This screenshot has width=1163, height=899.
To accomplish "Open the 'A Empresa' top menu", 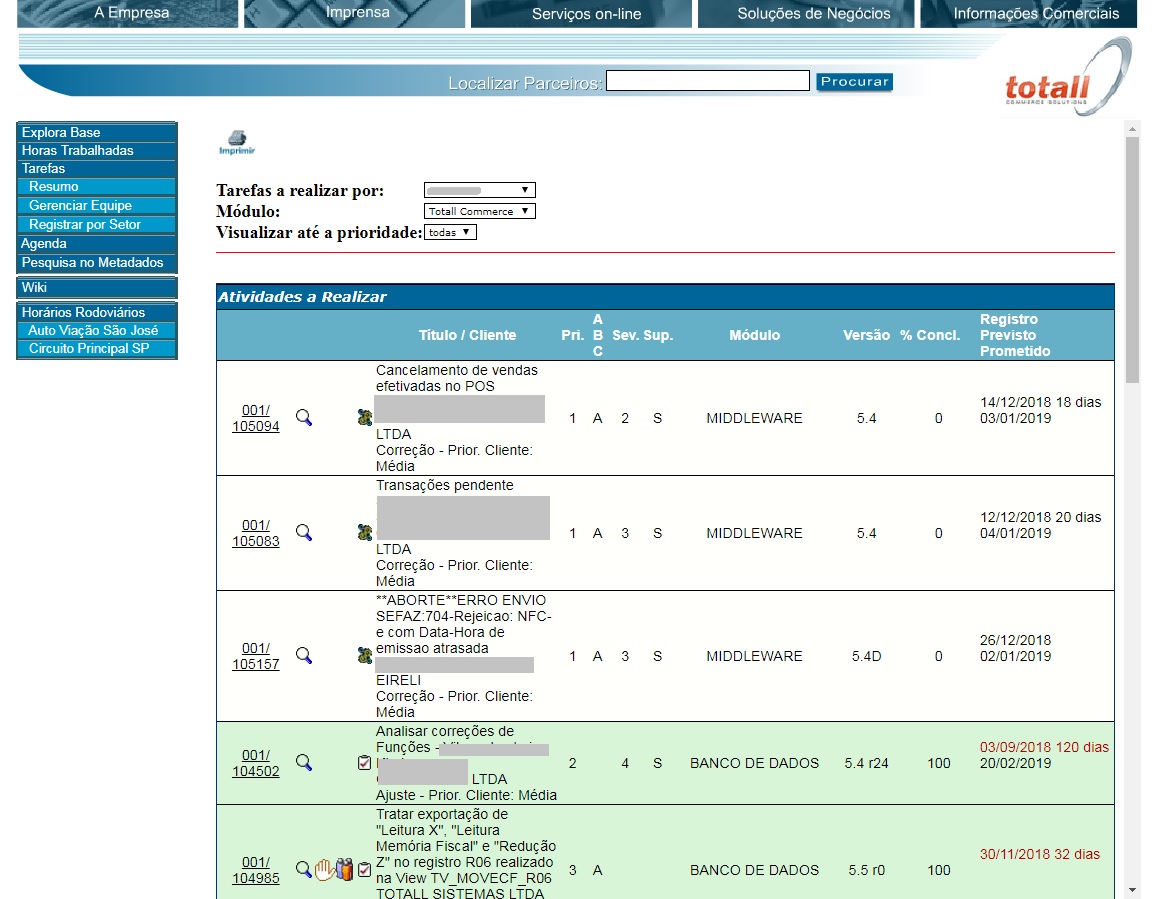I will click(x=128, y=13).
